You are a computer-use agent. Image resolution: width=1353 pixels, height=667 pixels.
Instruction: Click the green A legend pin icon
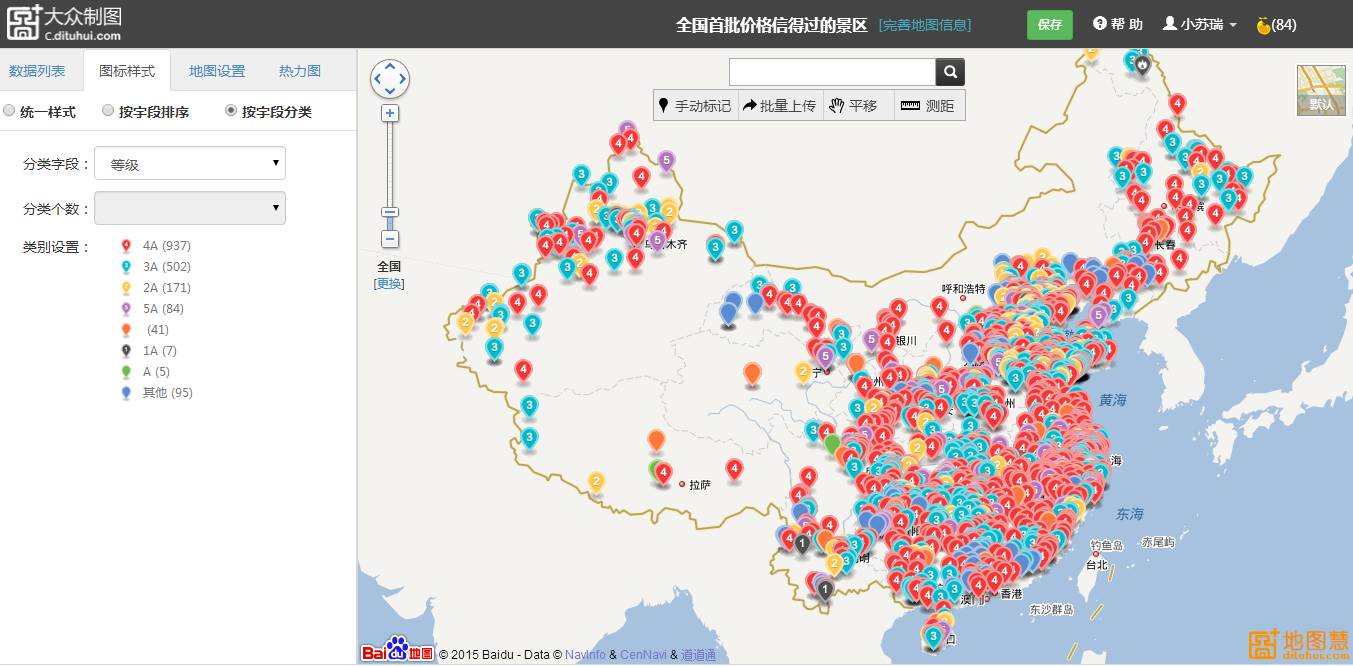click(125, 372)
